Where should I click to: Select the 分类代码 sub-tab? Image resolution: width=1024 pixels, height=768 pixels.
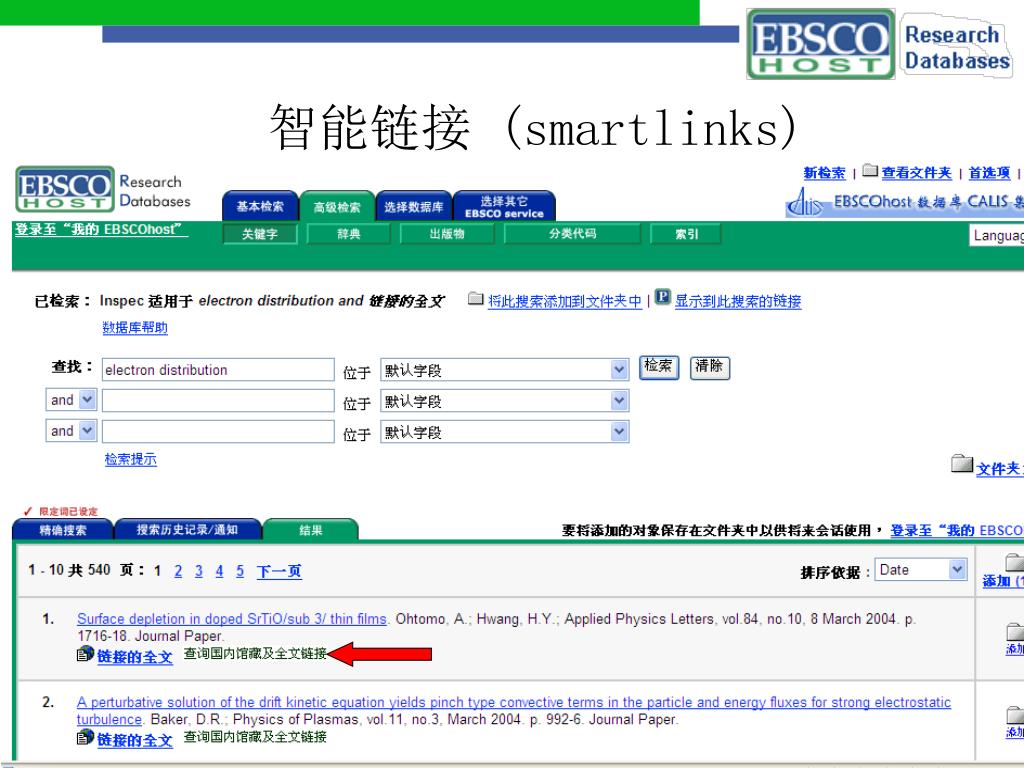pyautogui.click(x=572, y=234)
